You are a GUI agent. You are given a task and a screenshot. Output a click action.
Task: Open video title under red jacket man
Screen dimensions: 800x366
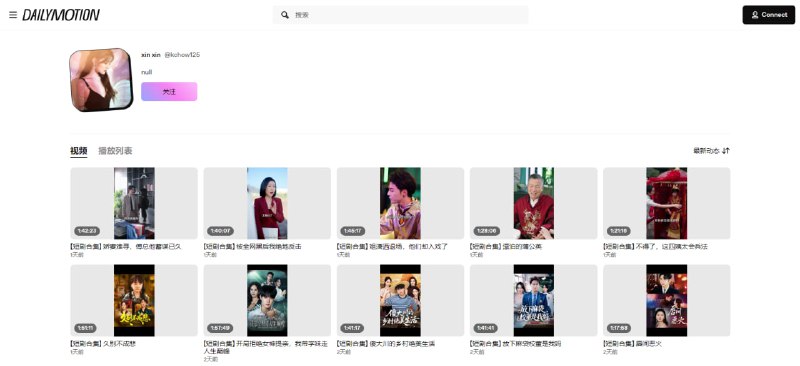pyautogui.click(x=506, y=247)
